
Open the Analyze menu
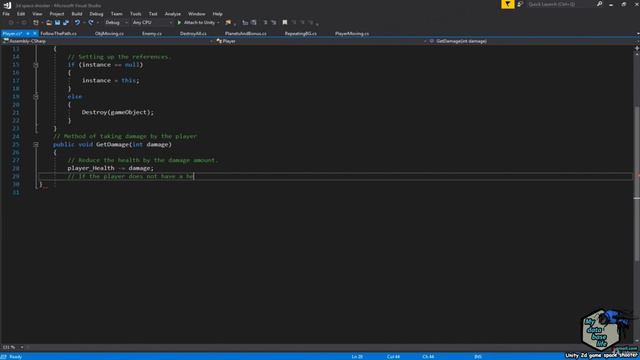(173, 14)
